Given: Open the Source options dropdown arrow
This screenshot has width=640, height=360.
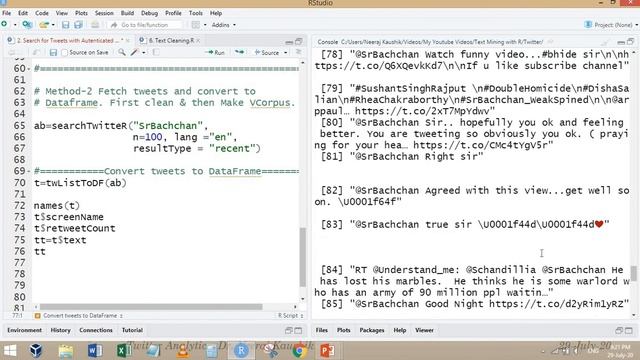Looking at the screenshot, I should (285, 53).
